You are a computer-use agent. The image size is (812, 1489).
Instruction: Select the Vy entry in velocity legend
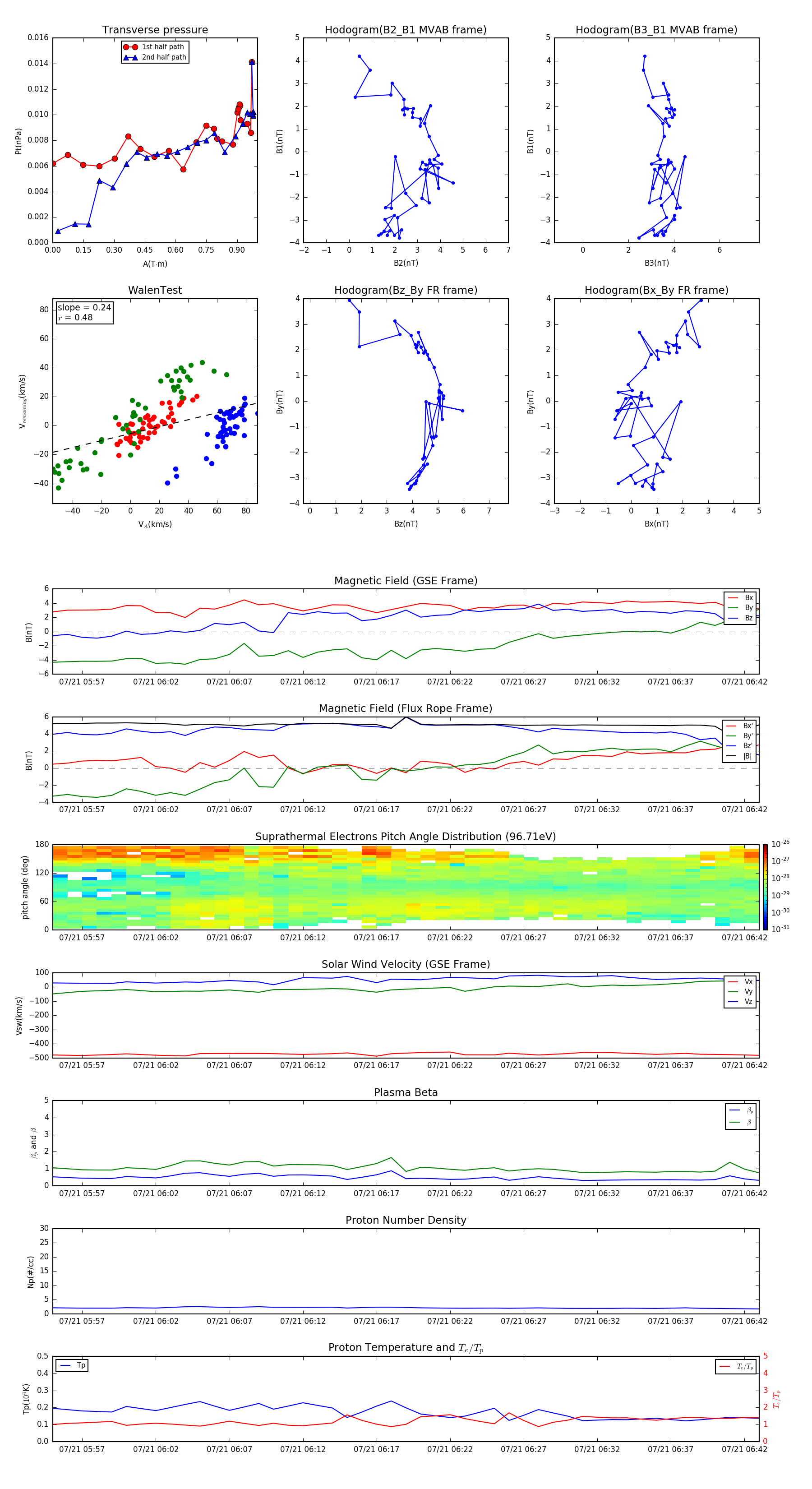740,992
